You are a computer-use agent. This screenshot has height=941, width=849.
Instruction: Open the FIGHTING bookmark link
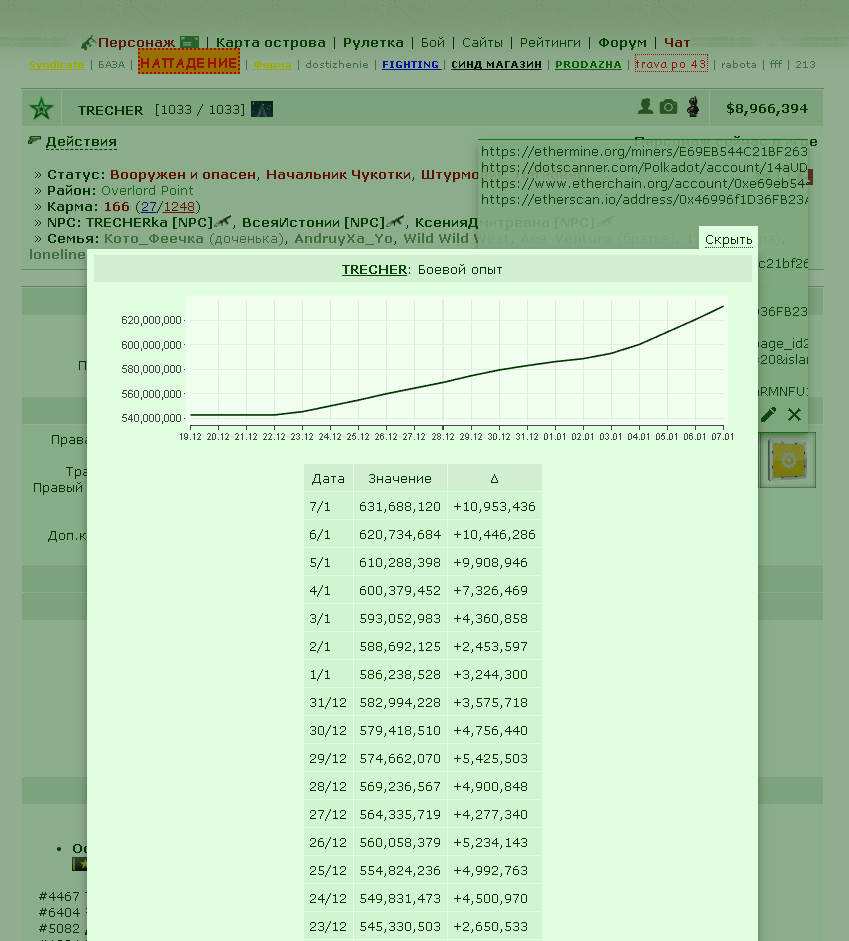coord(411,64)
